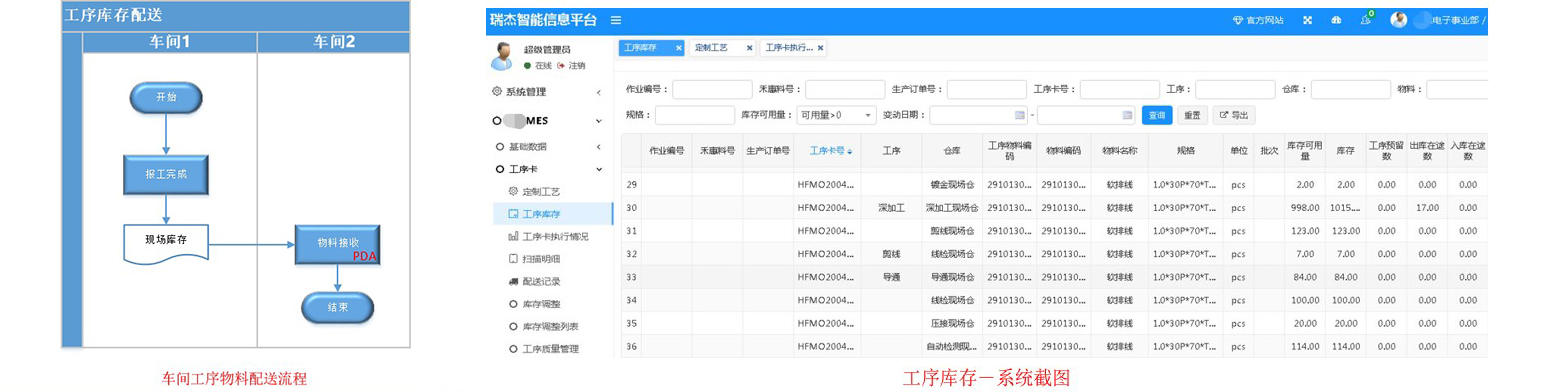Open the notification bell icon
The image size is (1548, 392).
point(1365,19)
